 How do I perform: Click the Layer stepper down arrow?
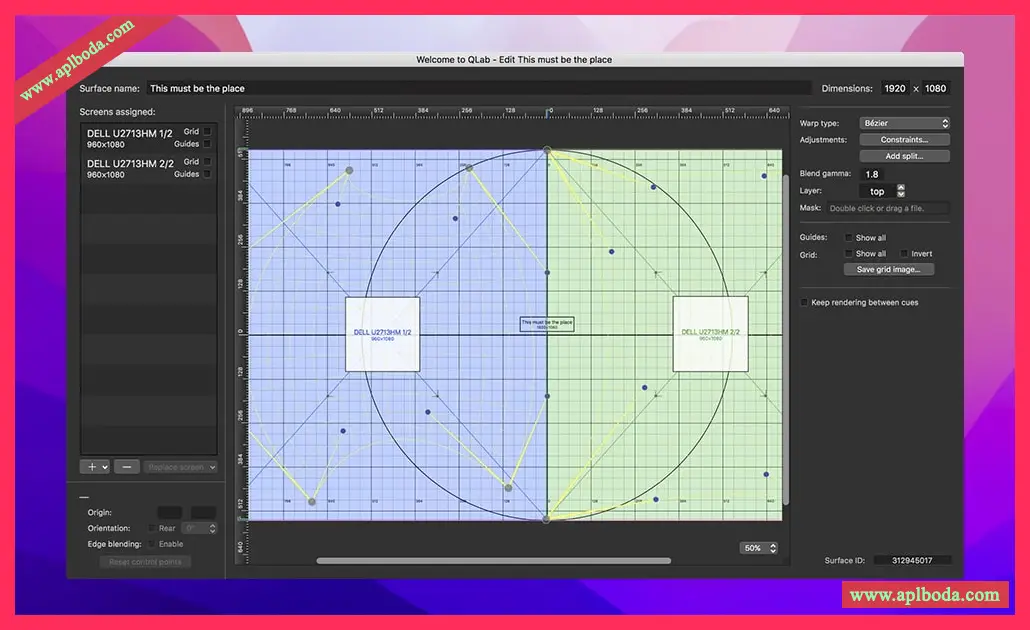(901, 194)
